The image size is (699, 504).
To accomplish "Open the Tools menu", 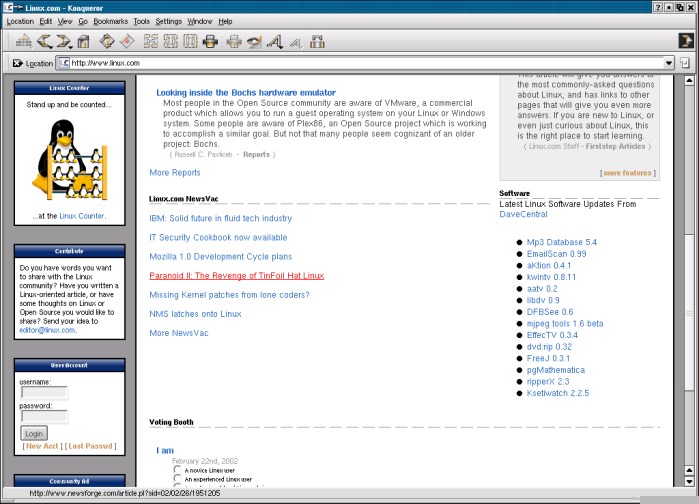I will pos(142,21).
